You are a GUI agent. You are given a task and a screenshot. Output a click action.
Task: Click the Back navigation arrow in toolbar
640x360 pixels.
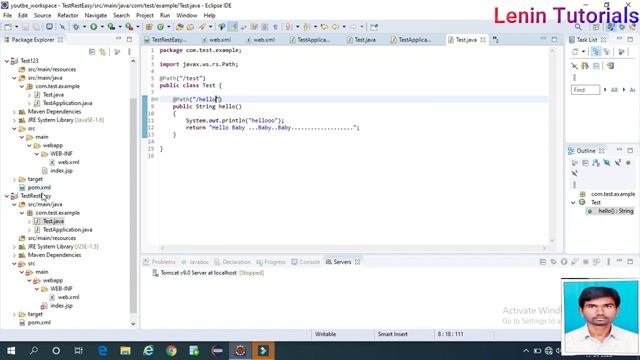336,27
